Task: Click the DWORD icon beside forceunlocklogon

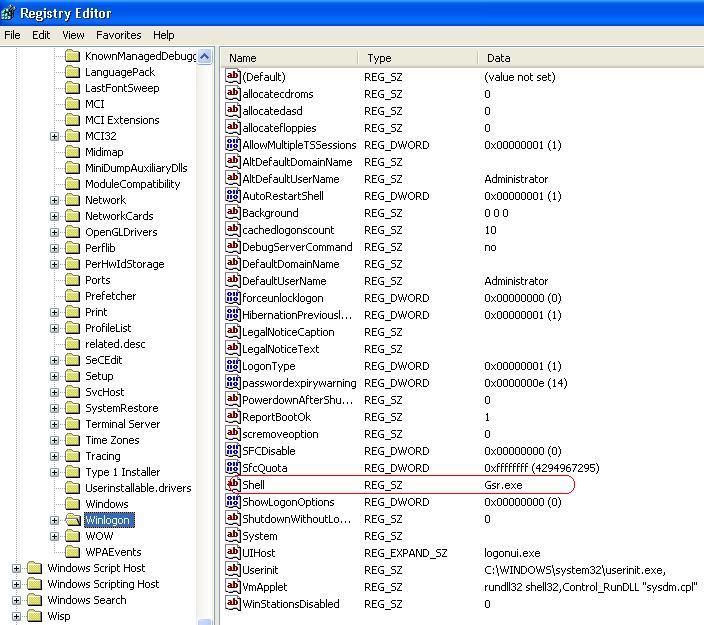Action: click(233, 297)
